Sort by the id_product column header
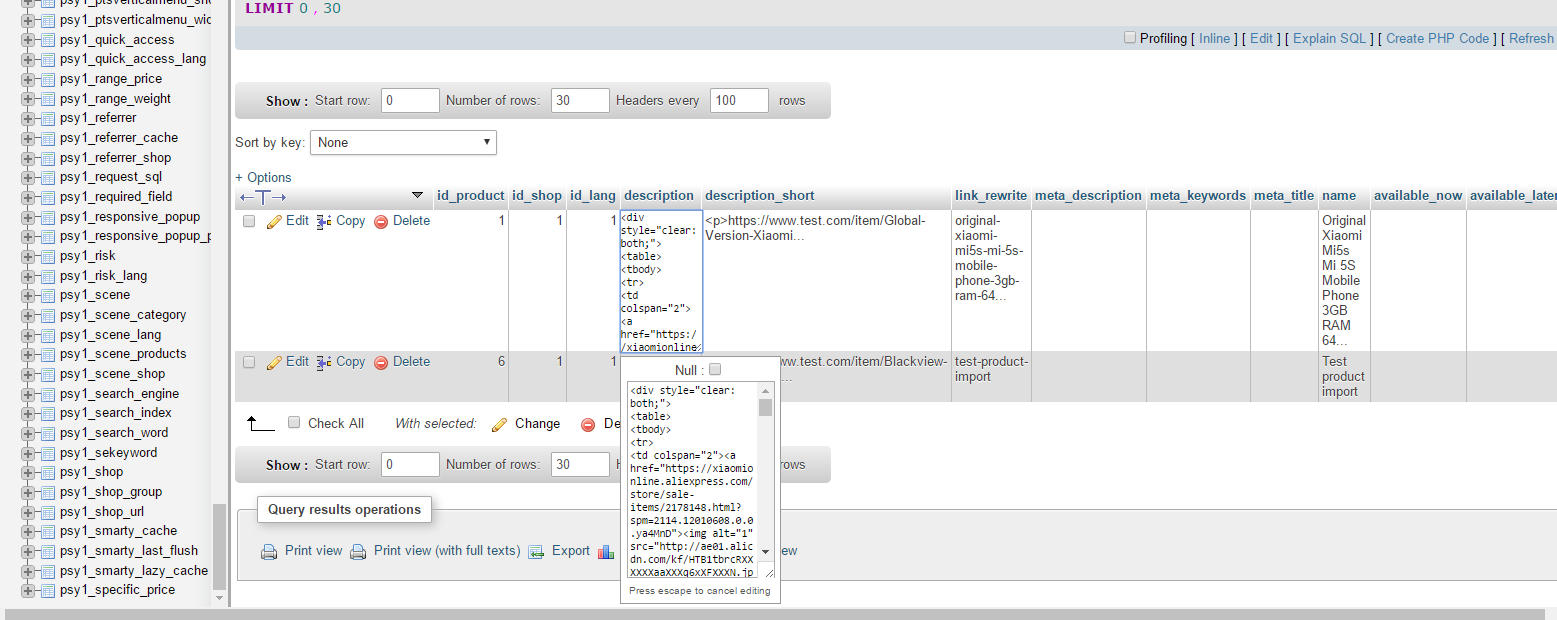 coord(470,196)
